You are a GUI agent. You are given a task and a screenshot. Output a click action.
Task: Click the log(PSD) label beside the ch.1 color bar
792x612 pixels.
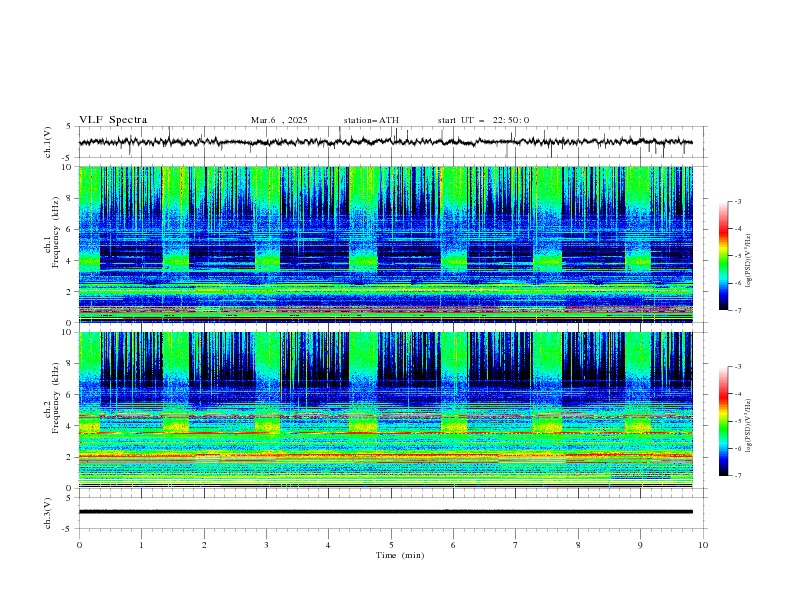click(x=749, y=261)
